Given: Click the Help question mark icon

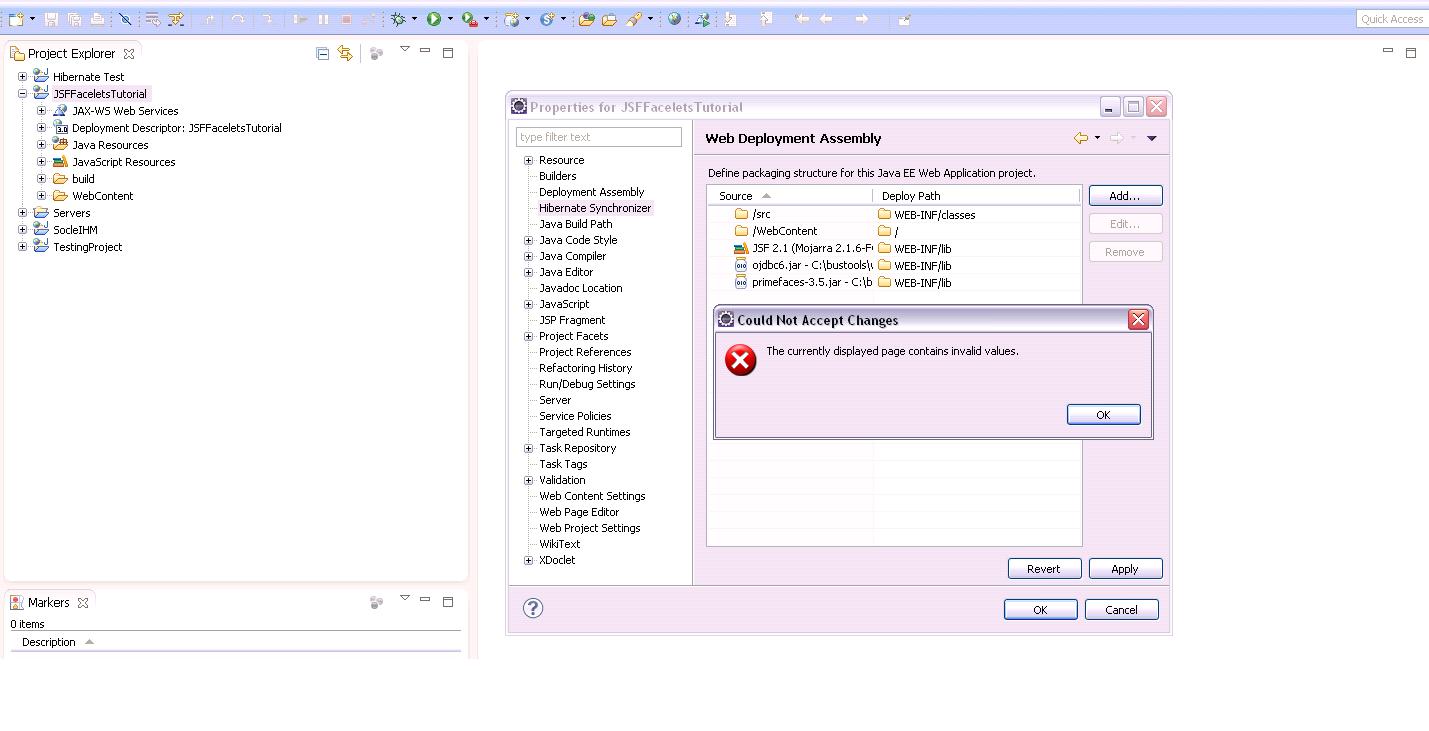Looking at the screenshot, I should tap(533, 608).
